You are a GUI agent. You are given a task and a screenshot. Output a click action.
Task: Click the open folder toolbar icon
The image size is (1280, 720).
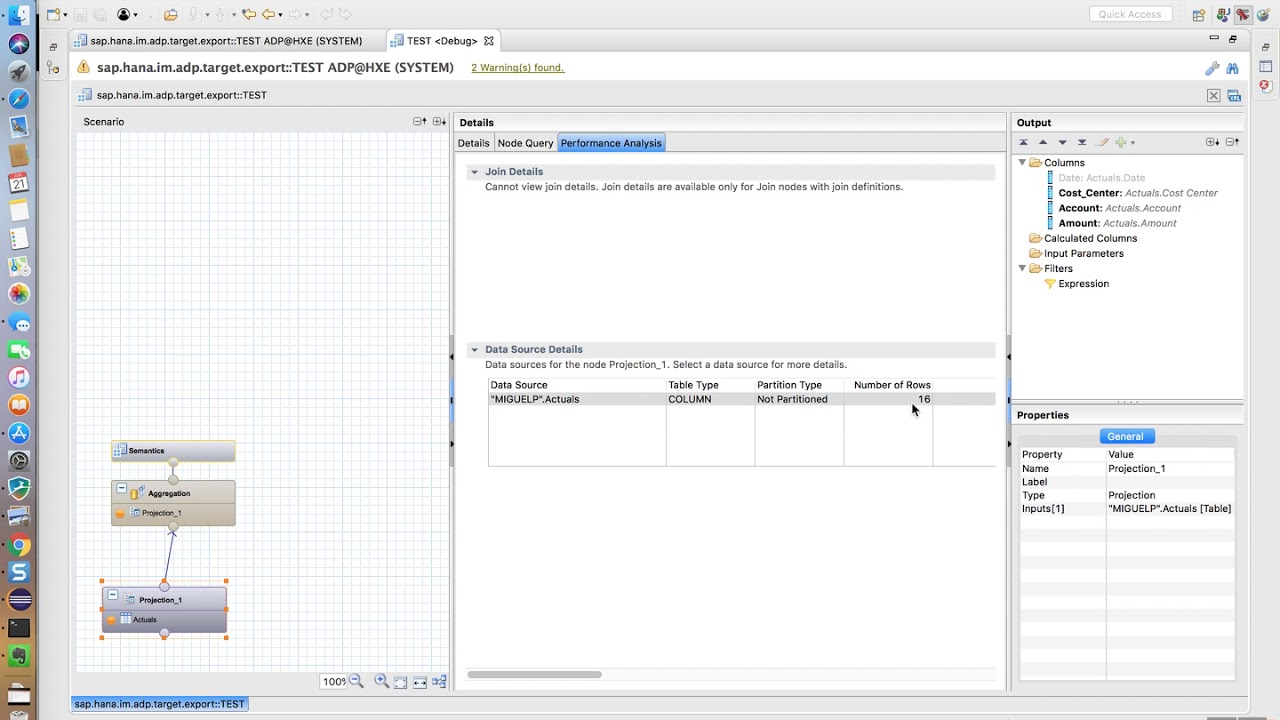(x=171, y=15)
